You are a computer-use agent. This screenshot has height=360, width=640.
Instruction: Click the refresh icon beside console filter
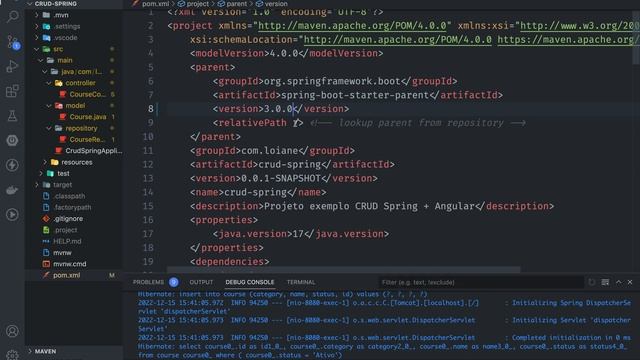pyautogui.click(x=592, y=282)
